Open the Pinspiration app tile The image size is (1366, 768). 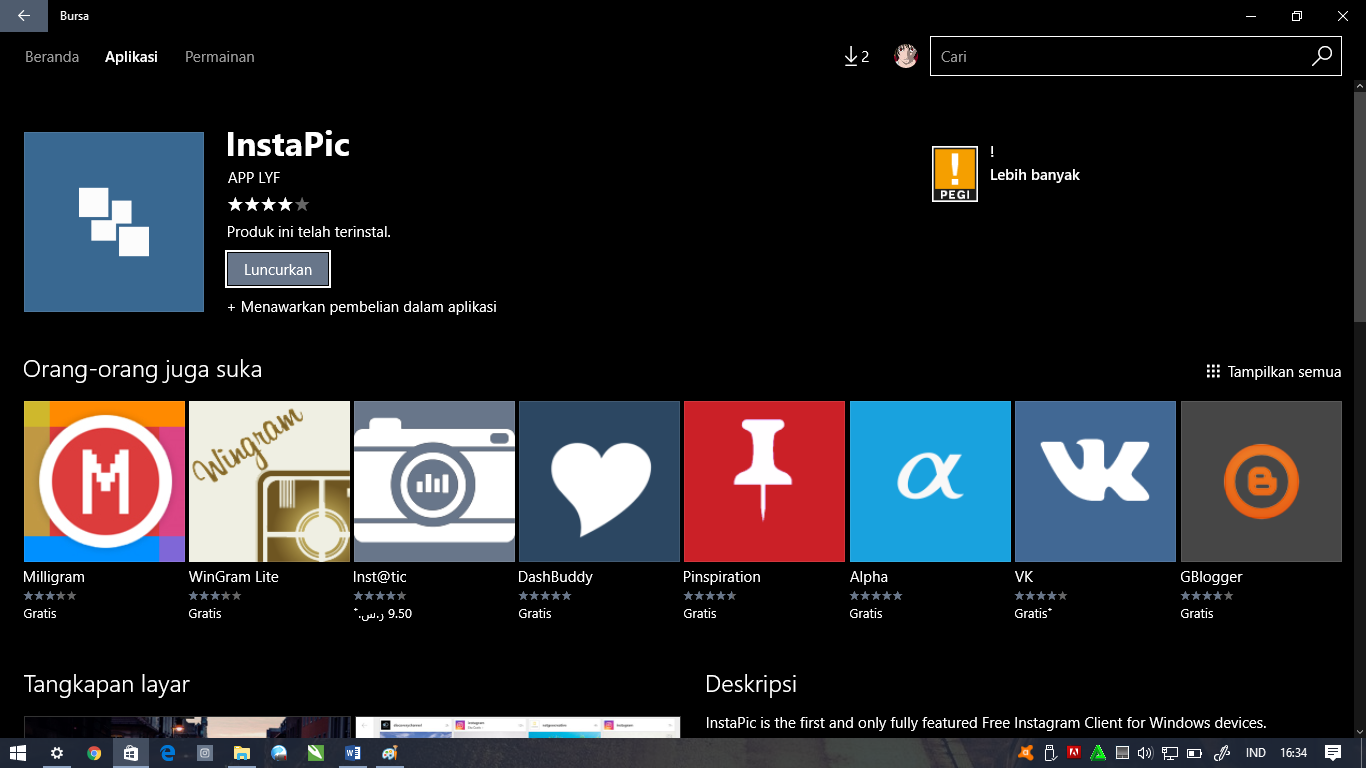764,481
